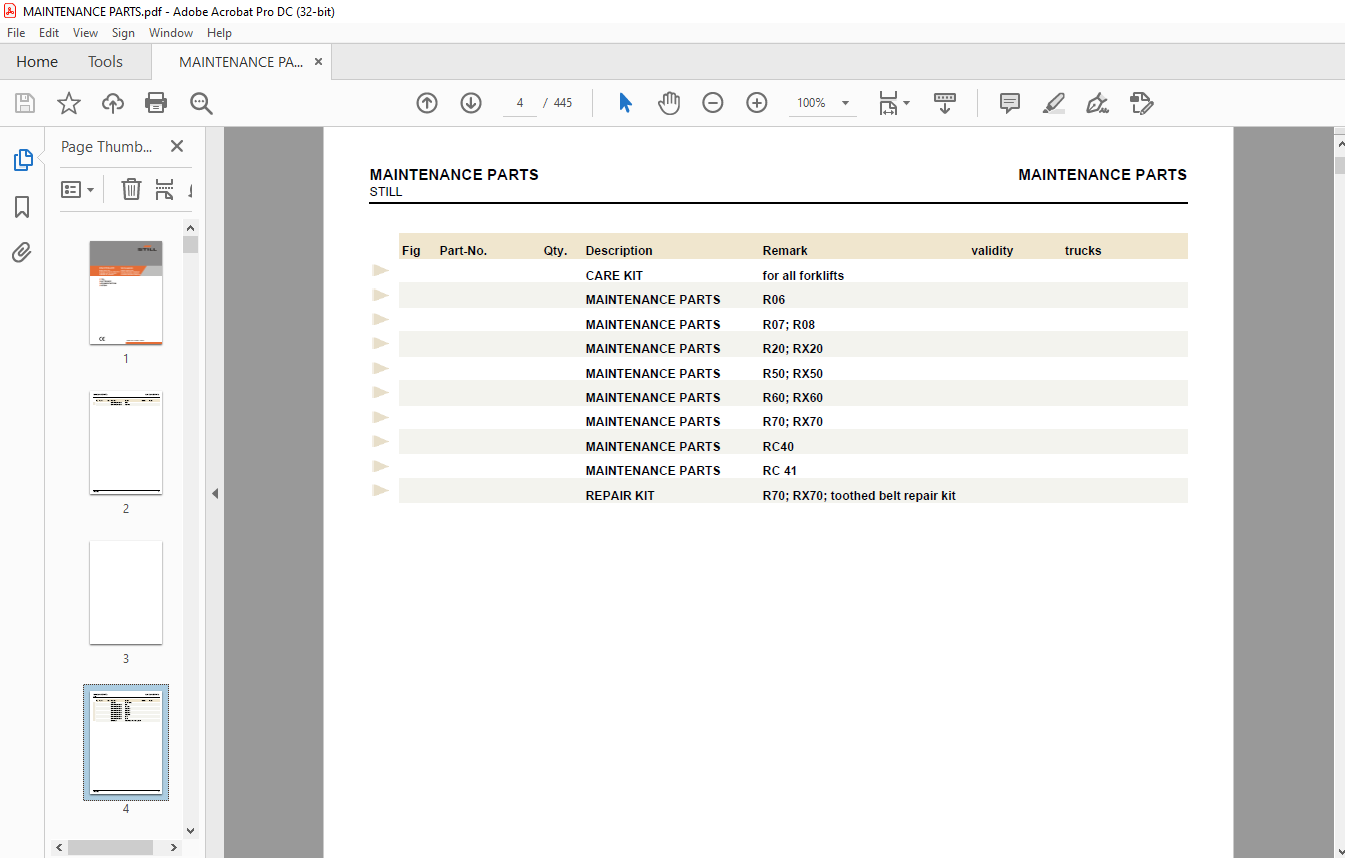The image size is (1345, 858).
Task: Go to previous page arrow
Action: click(x=427, y=103)
